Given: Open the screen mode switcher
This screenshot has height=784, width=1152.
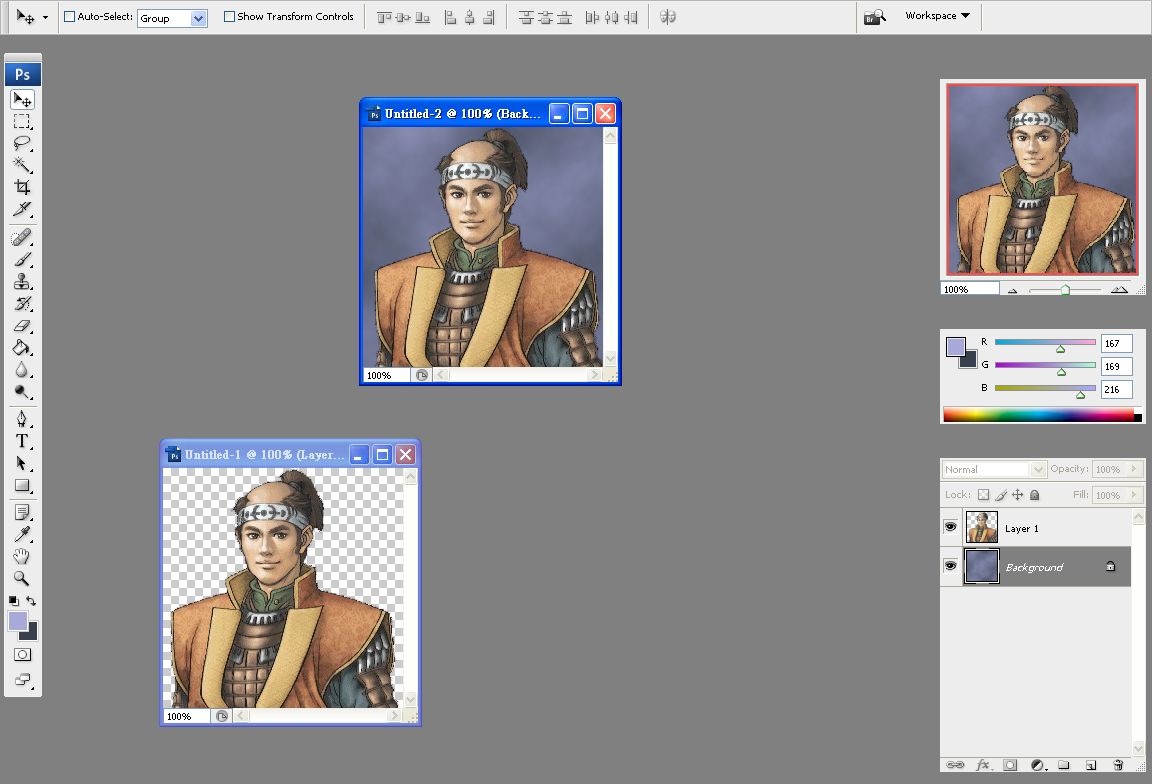Looking at the screenshot, I should pos(22,680).
